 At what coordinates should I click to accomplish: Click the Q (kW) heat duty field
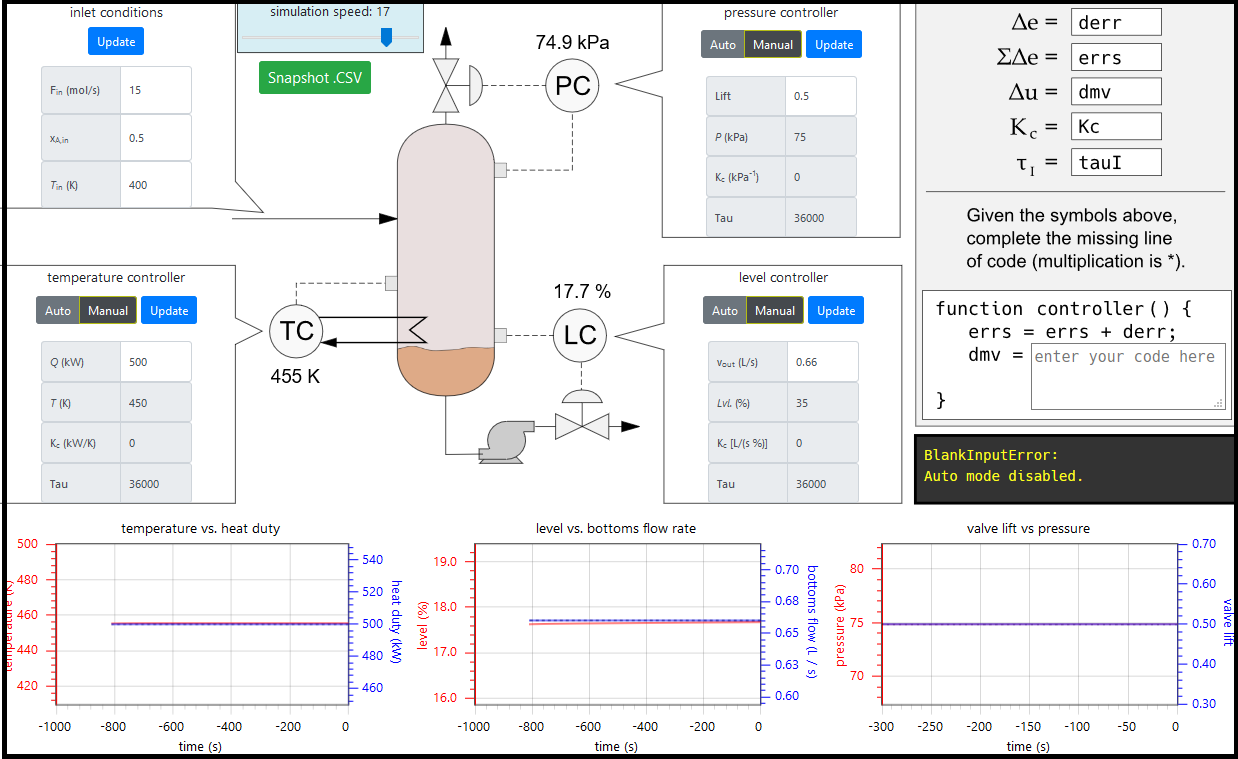pos(155,362)
